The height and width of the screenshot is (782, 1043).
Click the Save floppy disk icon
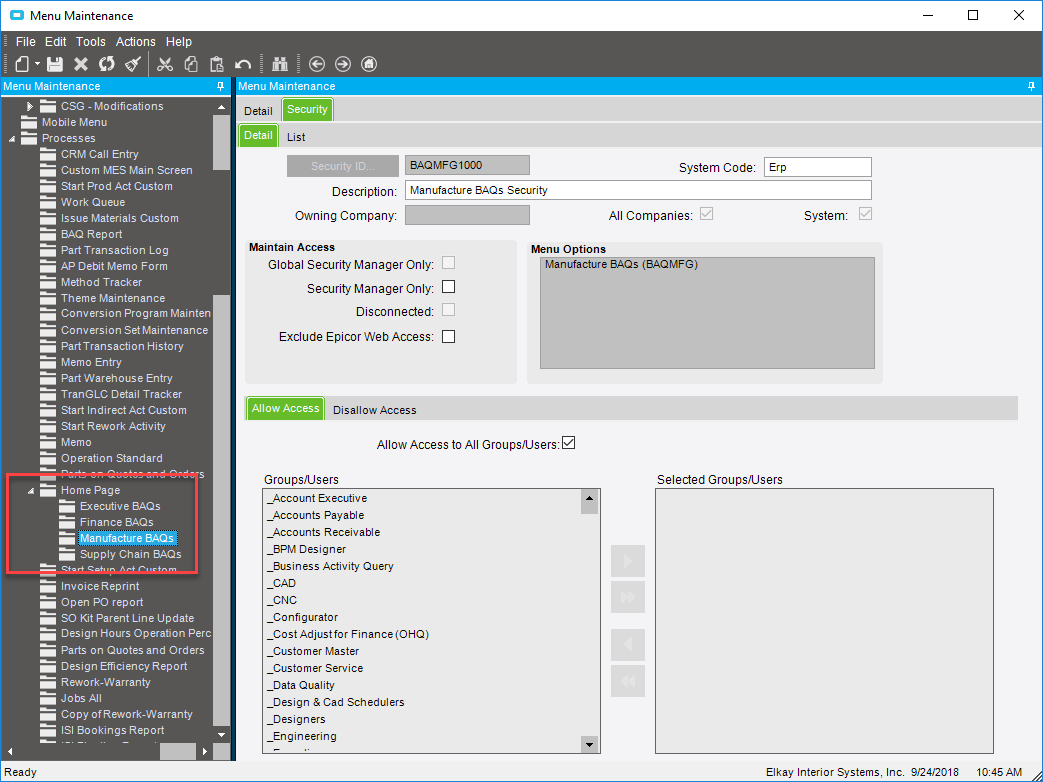coord(55,64)
